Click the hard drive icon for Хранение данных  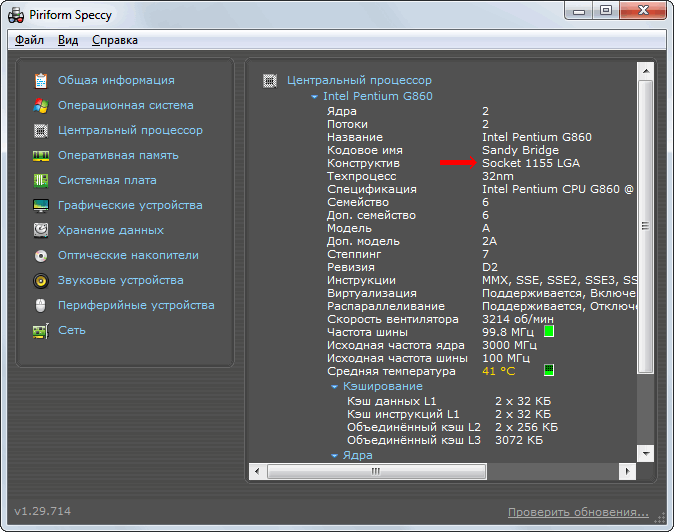point(41,230)
